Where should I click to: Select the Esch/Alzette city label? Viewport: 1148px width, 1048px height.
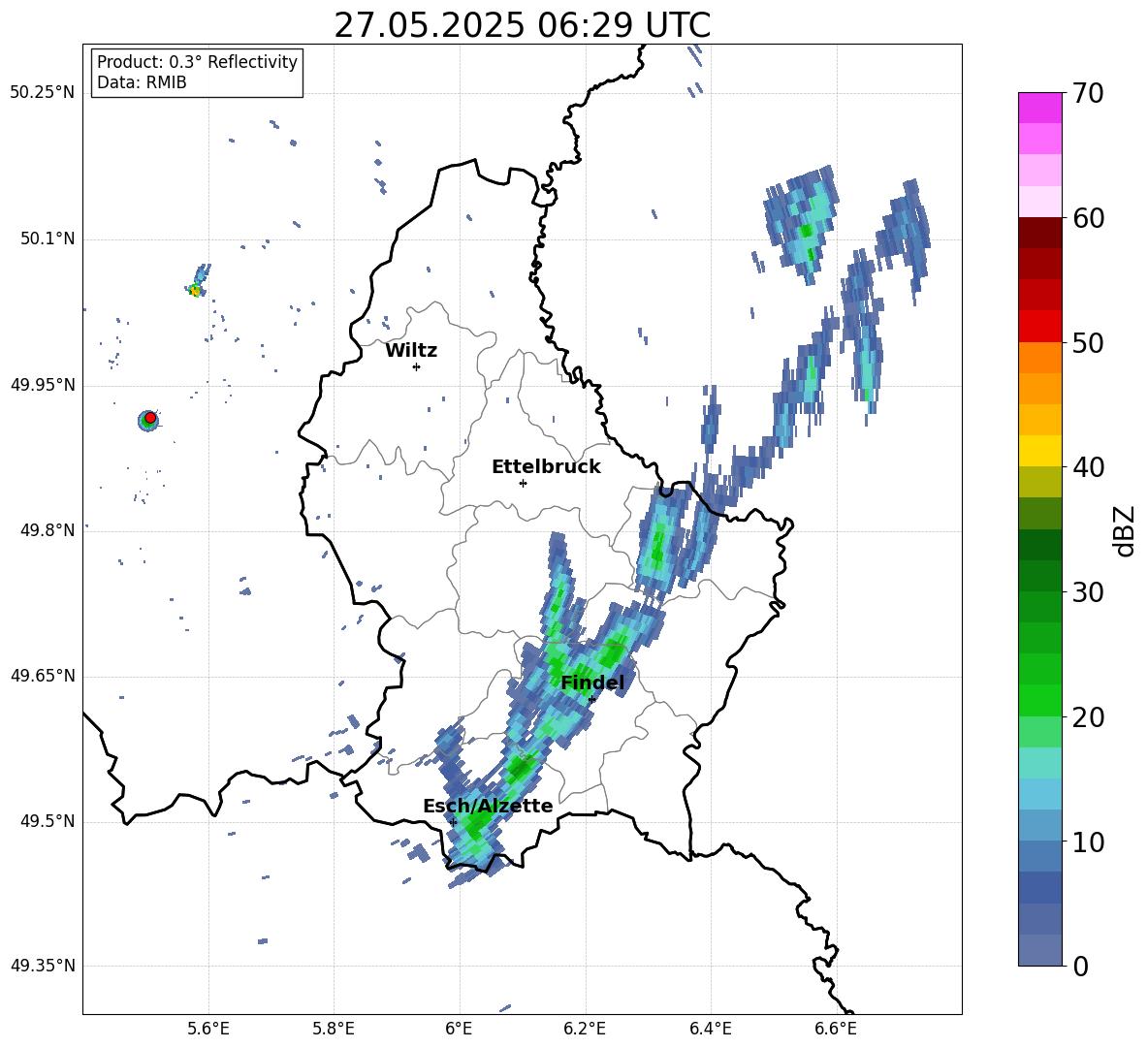pyautogui.click(x=488, y=806)
